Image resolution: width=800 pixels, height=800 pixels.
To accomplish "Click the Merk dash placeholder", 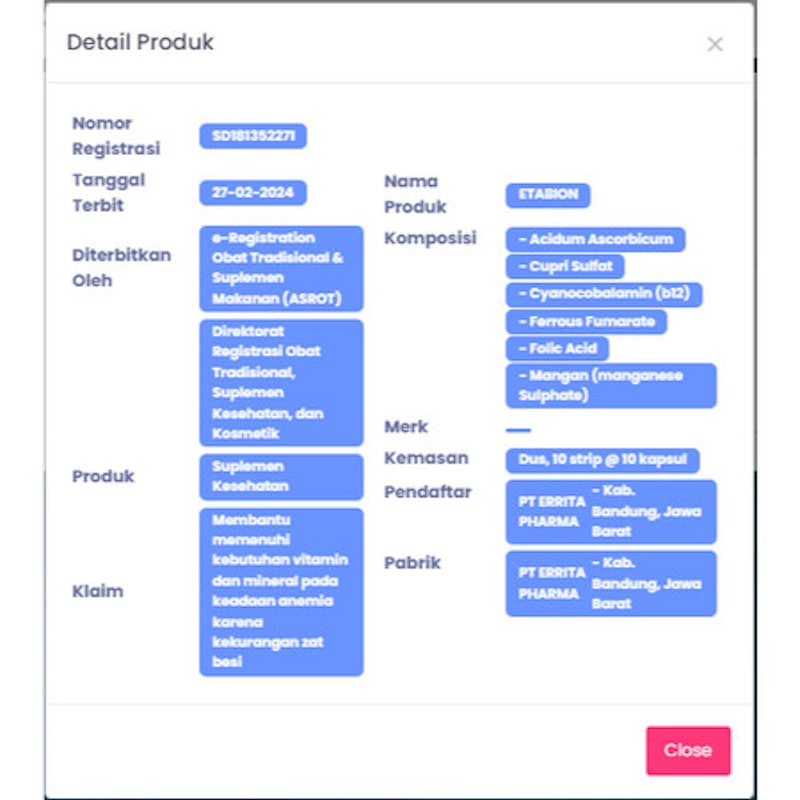I will pos(518,430).
